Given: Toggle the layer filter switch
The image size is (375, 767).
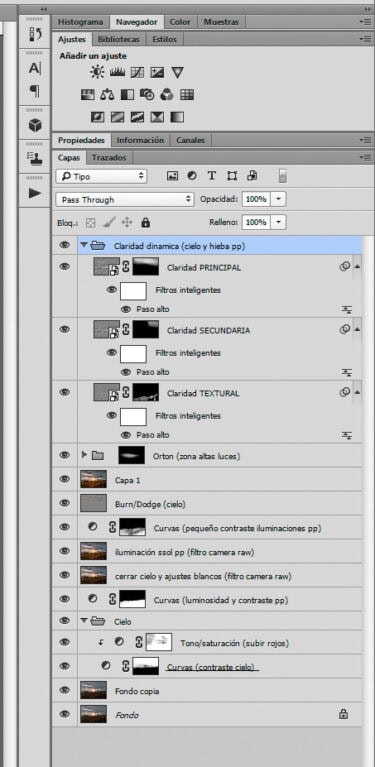Looking at the screenshot, I should [283, 176].
